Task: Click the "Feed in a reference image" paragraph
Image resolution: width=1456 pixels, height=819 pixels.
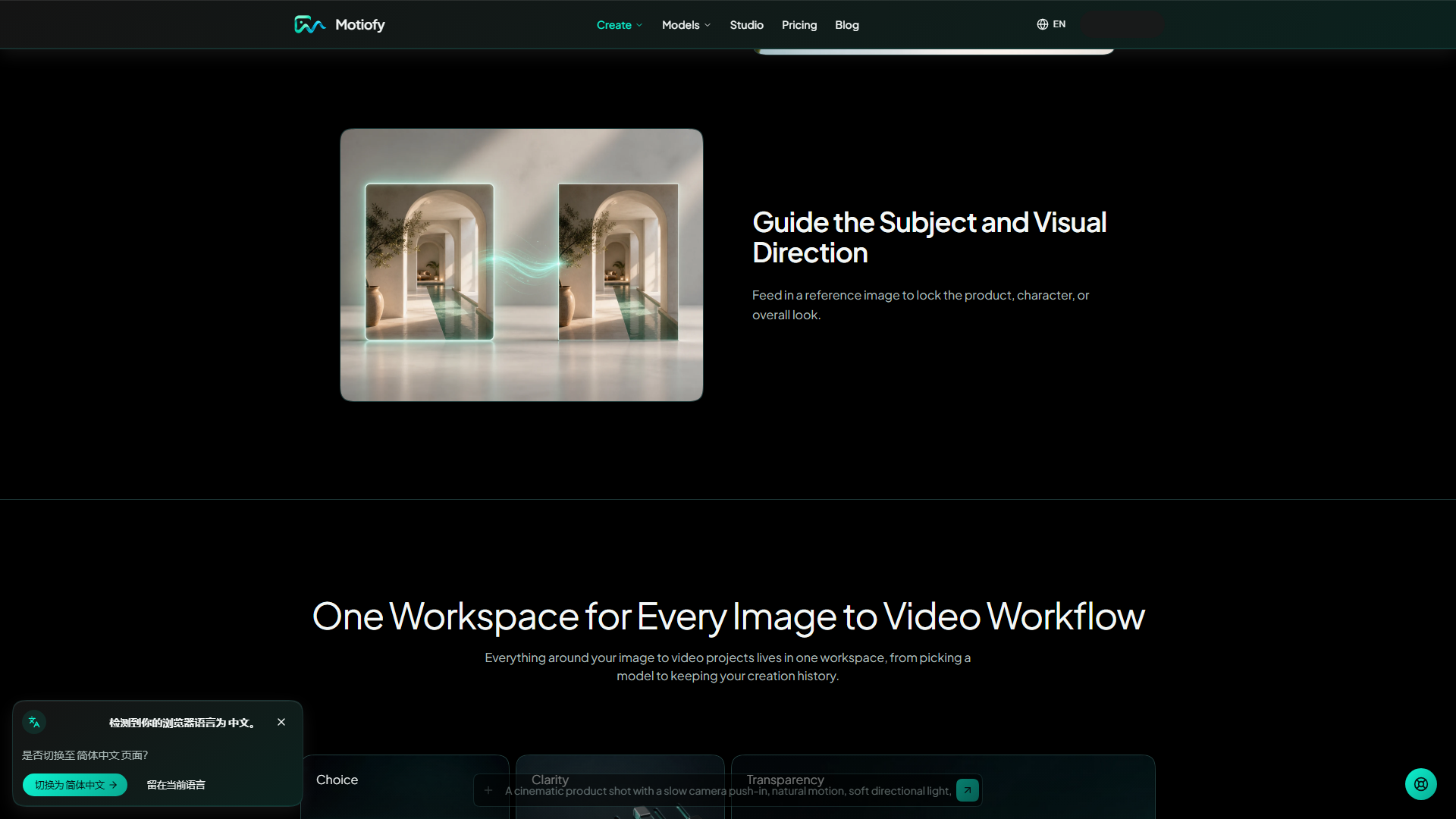Action: [x=921, y=305]
